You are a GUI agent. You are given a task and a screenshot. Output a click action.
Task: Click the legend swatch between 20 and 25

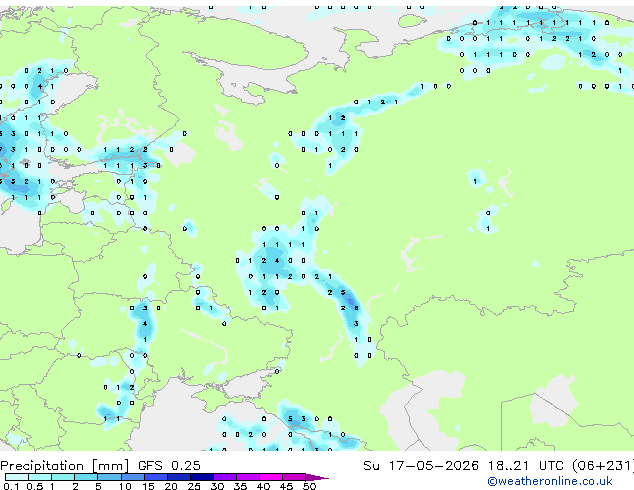[x=178, y=477]
